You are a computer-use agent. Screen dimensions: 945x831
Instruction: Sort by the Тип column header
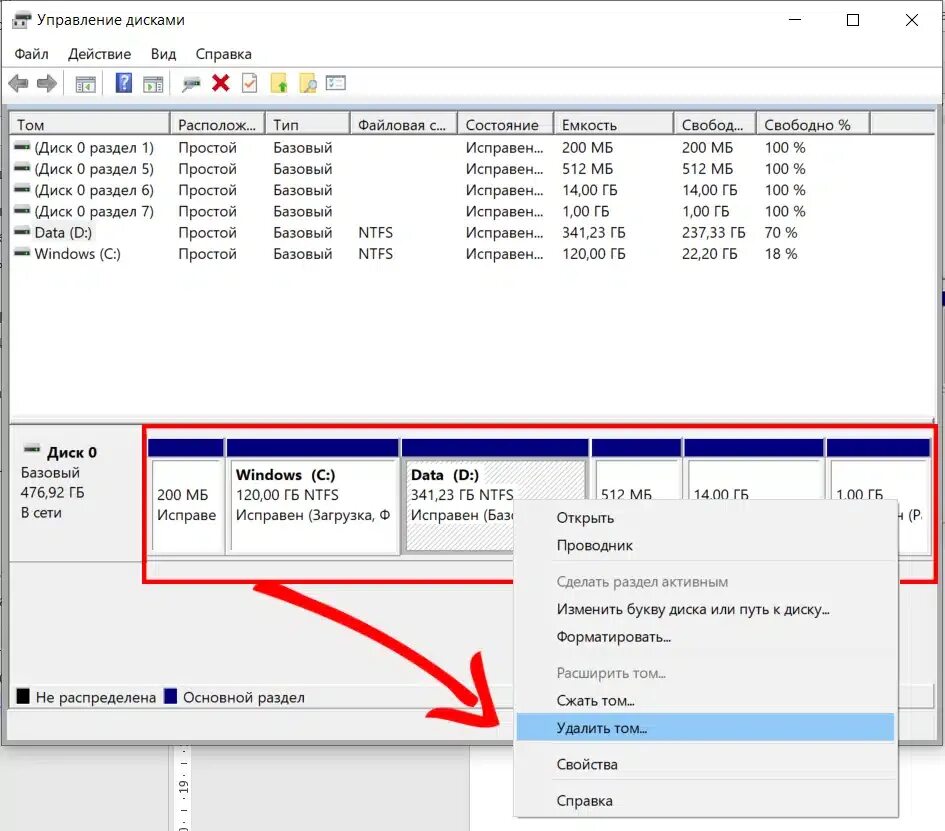point(307,125)
